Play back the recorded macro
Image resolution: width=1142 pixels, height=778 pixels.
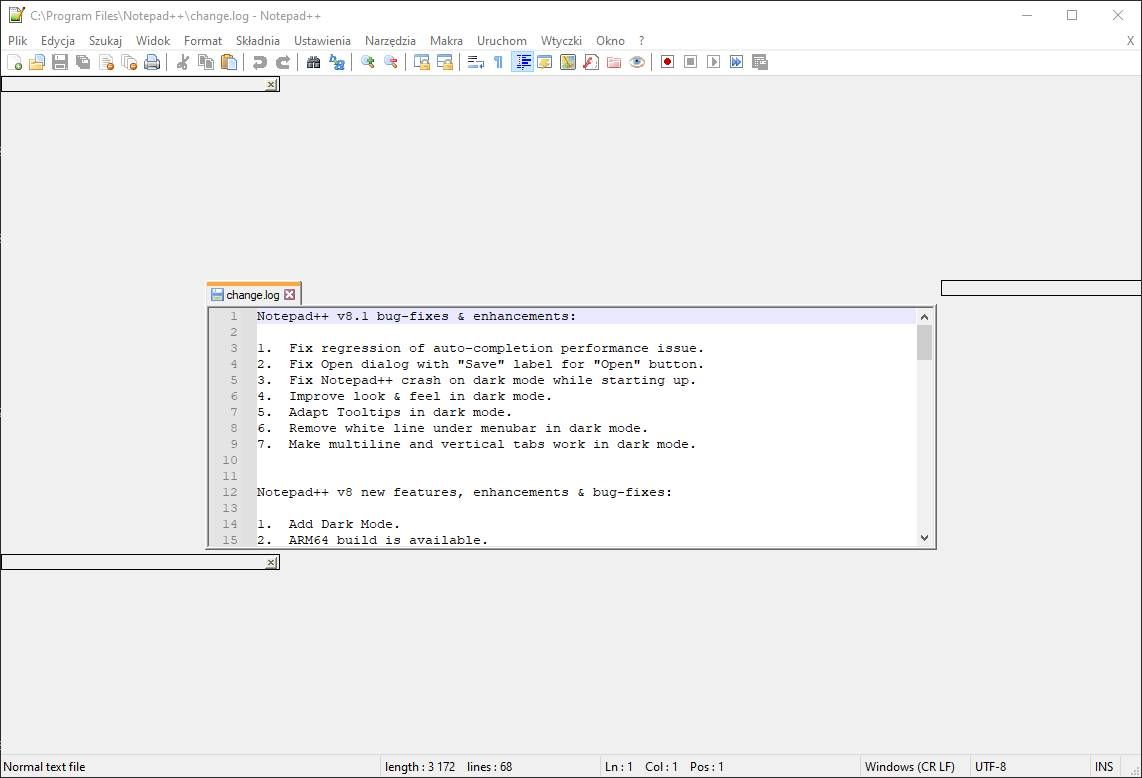coord(714,63)
